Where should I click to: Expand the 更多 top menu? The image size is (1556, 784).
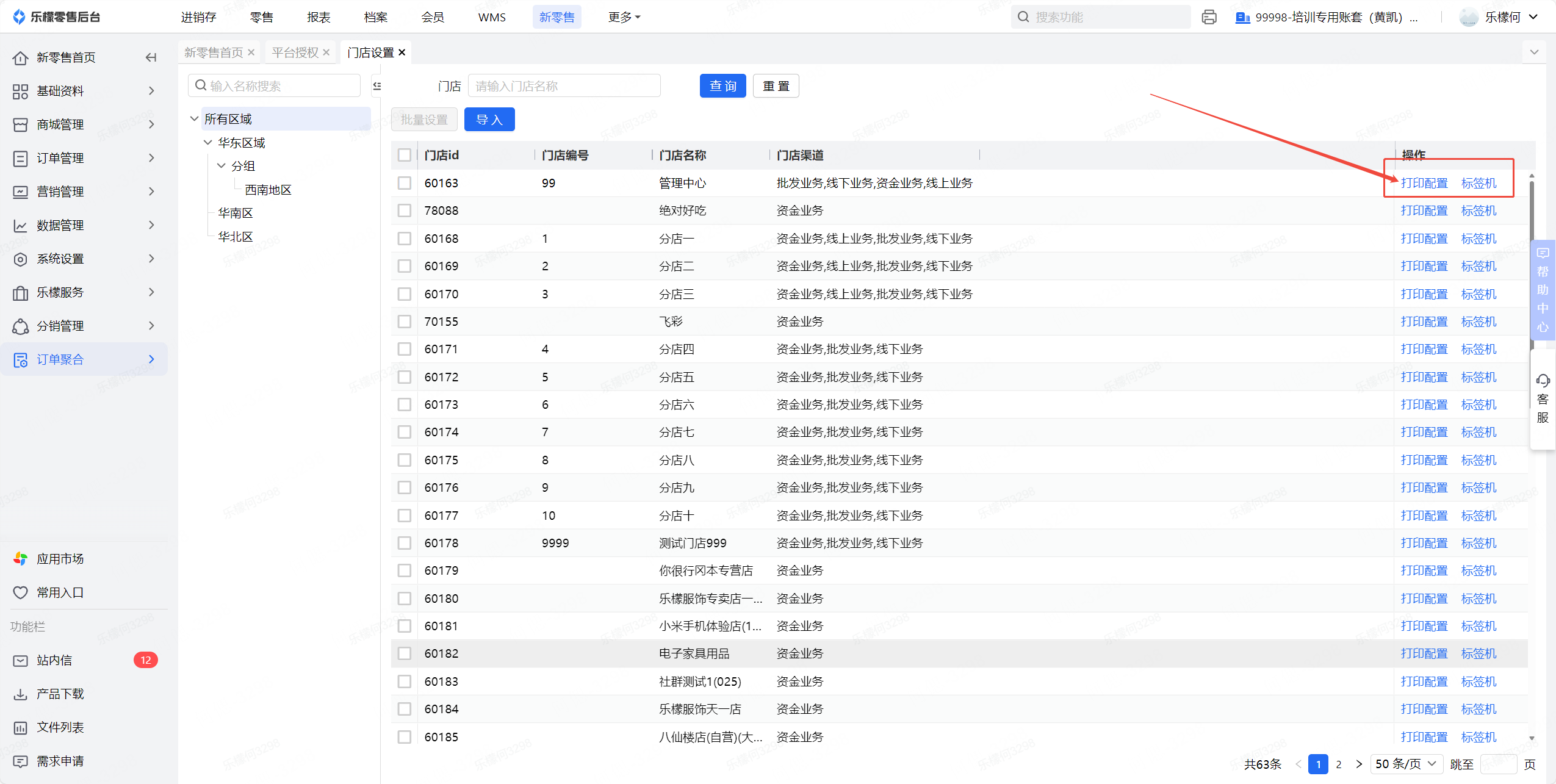tap(624, 17)
